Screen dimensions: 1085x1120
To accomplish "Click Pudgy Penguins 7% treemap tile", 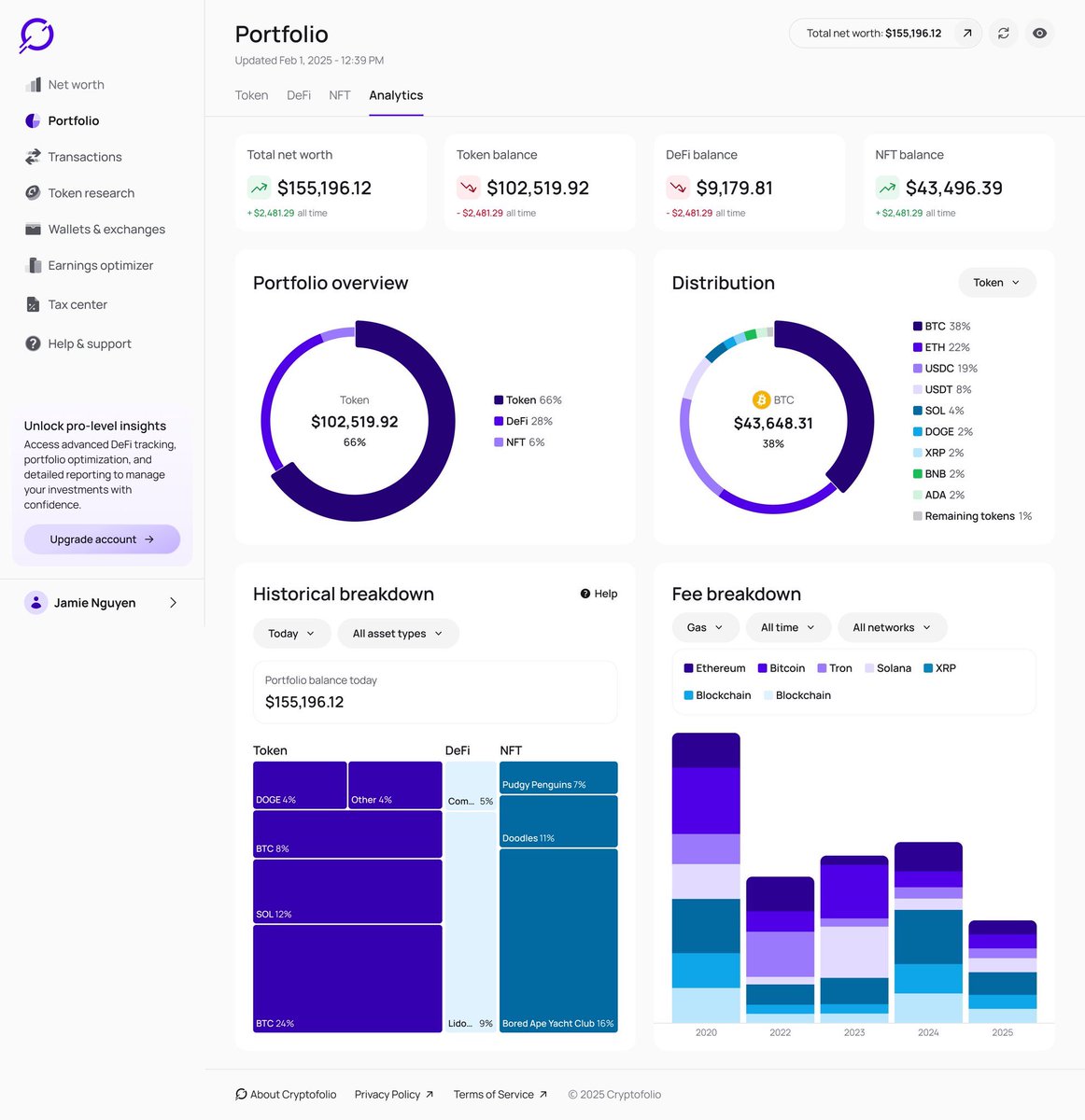I will (558, 778).
